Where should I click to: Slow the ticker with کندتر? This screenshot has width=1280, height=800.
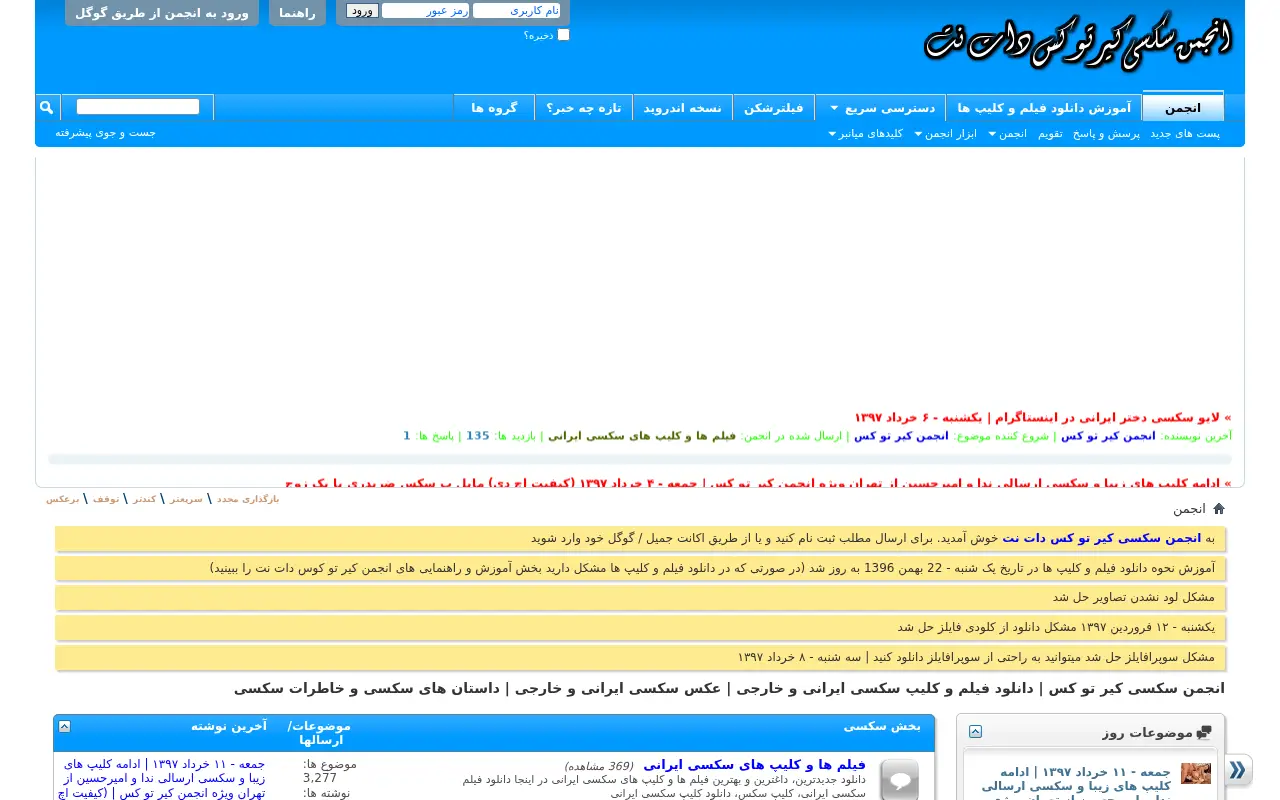click(x=144, y=498)
